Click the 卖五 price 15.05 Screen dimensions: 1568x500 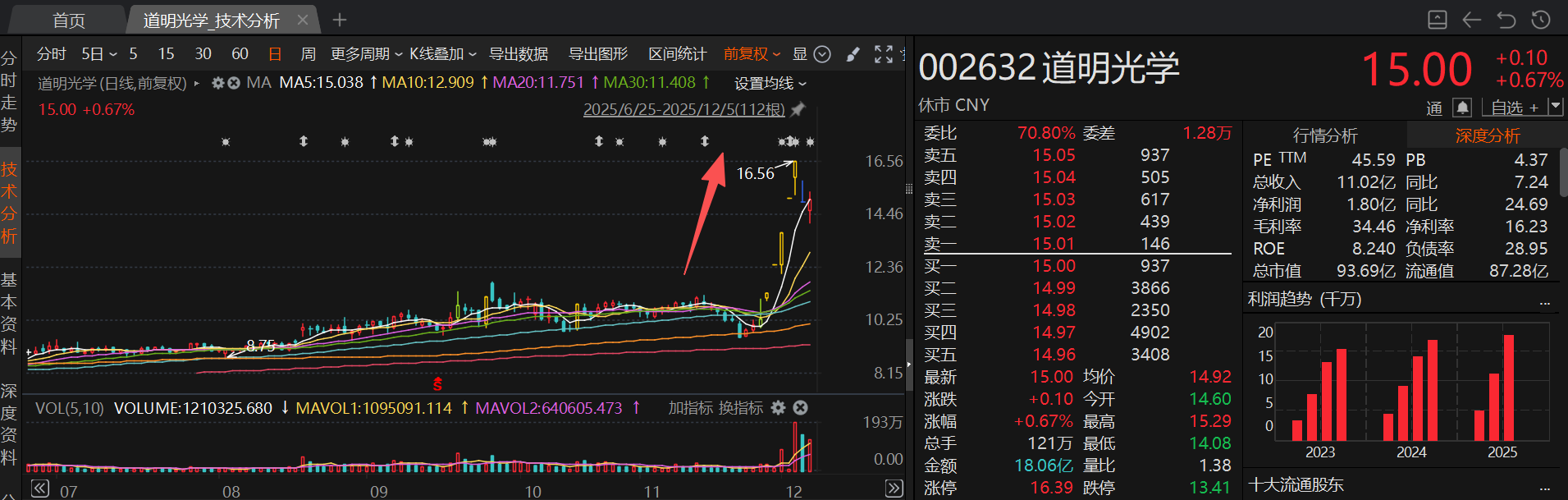coord(1054,155)
